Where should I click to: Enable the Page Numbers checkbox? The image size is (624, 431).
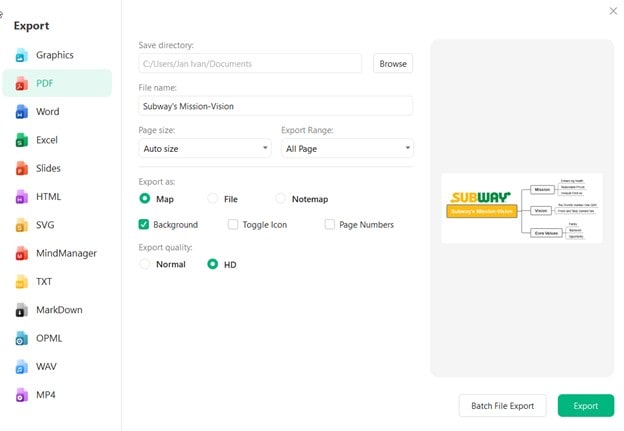coord(330,224)
